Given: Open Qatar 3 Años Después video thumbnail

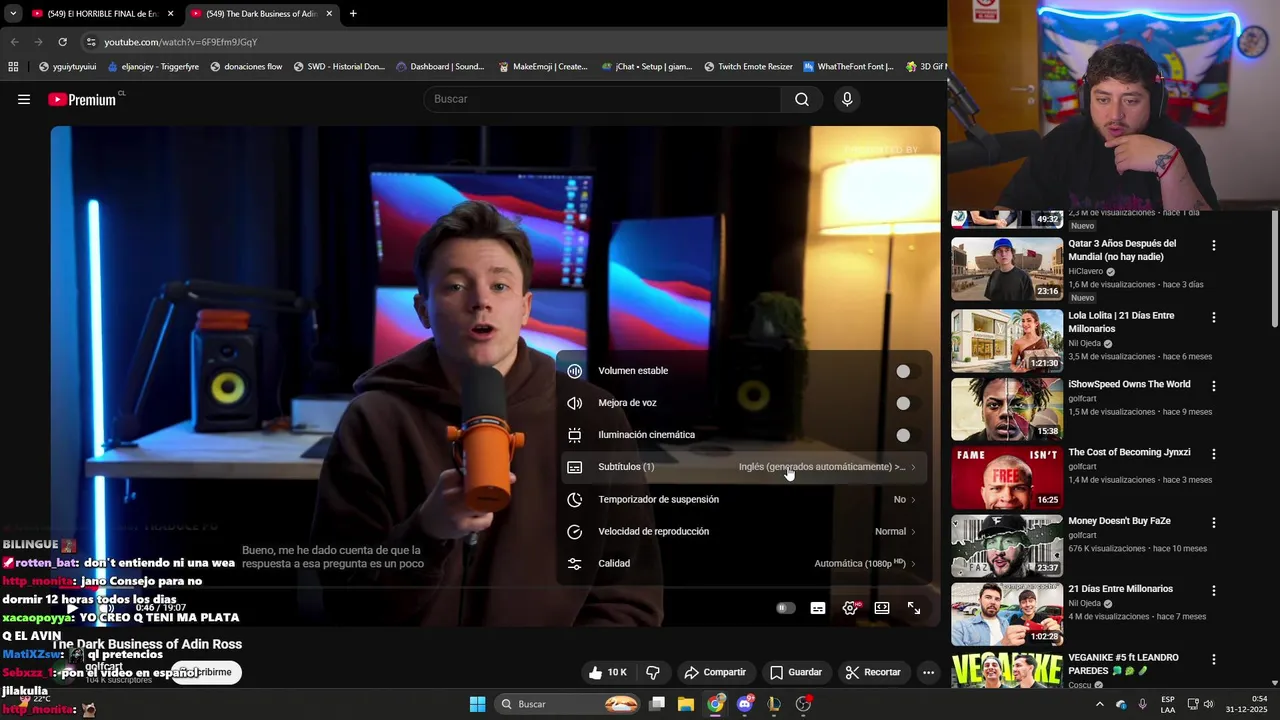Looking at the screenshot, I should pos(1006,268).
